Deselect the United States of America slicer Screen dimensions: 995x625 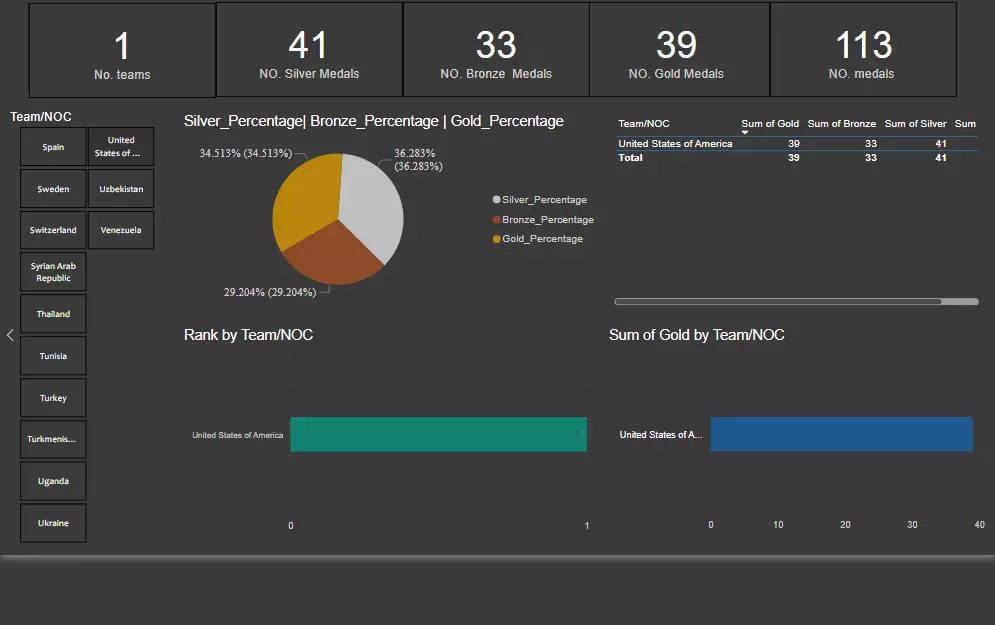[120, 146]
